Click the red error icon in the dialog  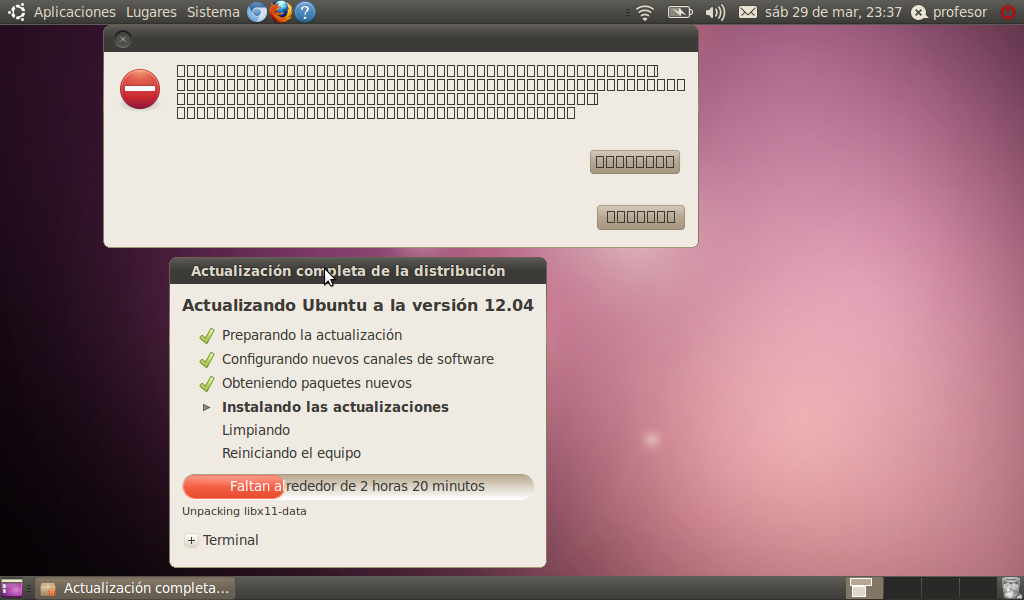140,89
